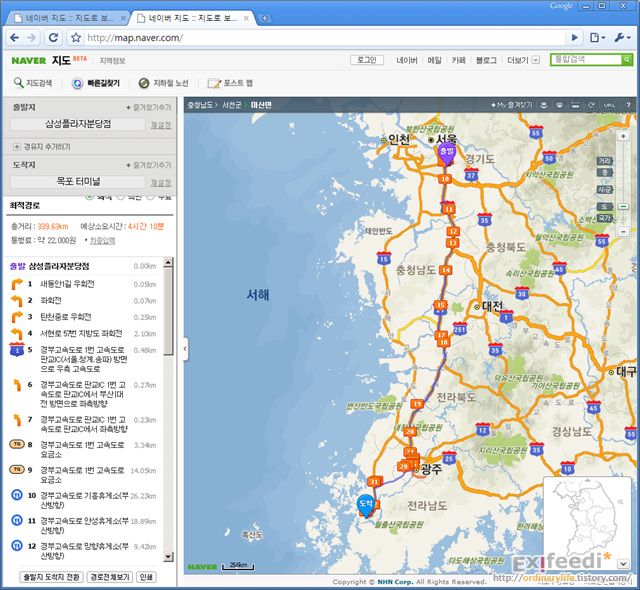Click the green search magnifier button
640x590 pixels.
coord(627,60)
